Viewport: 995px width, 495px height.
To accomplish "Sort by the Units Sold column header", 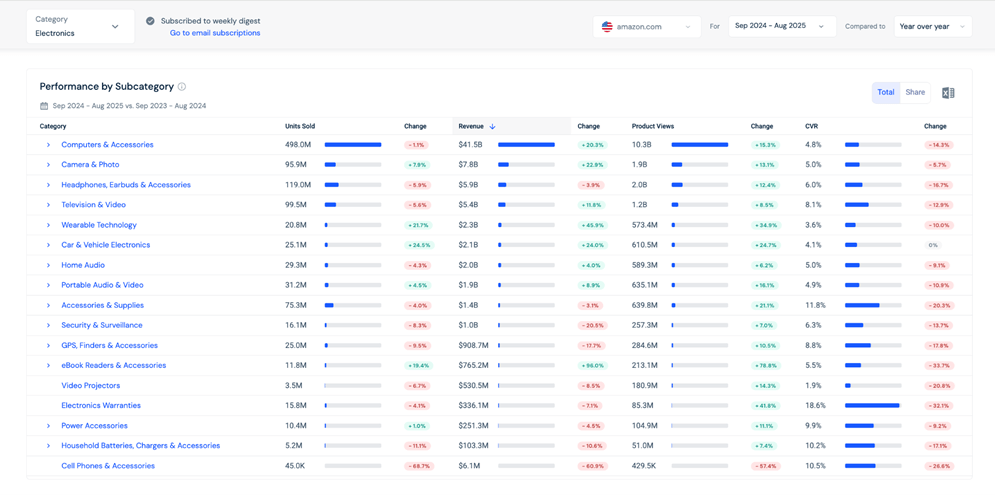I will point(300,126).
